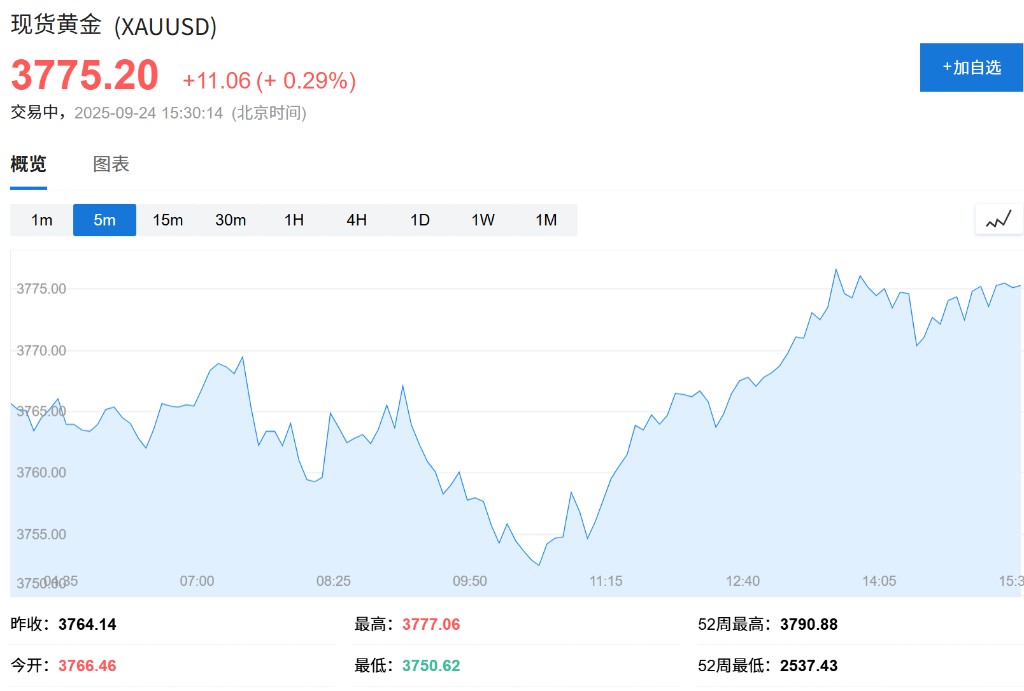
Task: Select the 1M monthly timeframe
Action: (x=546, y=220)
